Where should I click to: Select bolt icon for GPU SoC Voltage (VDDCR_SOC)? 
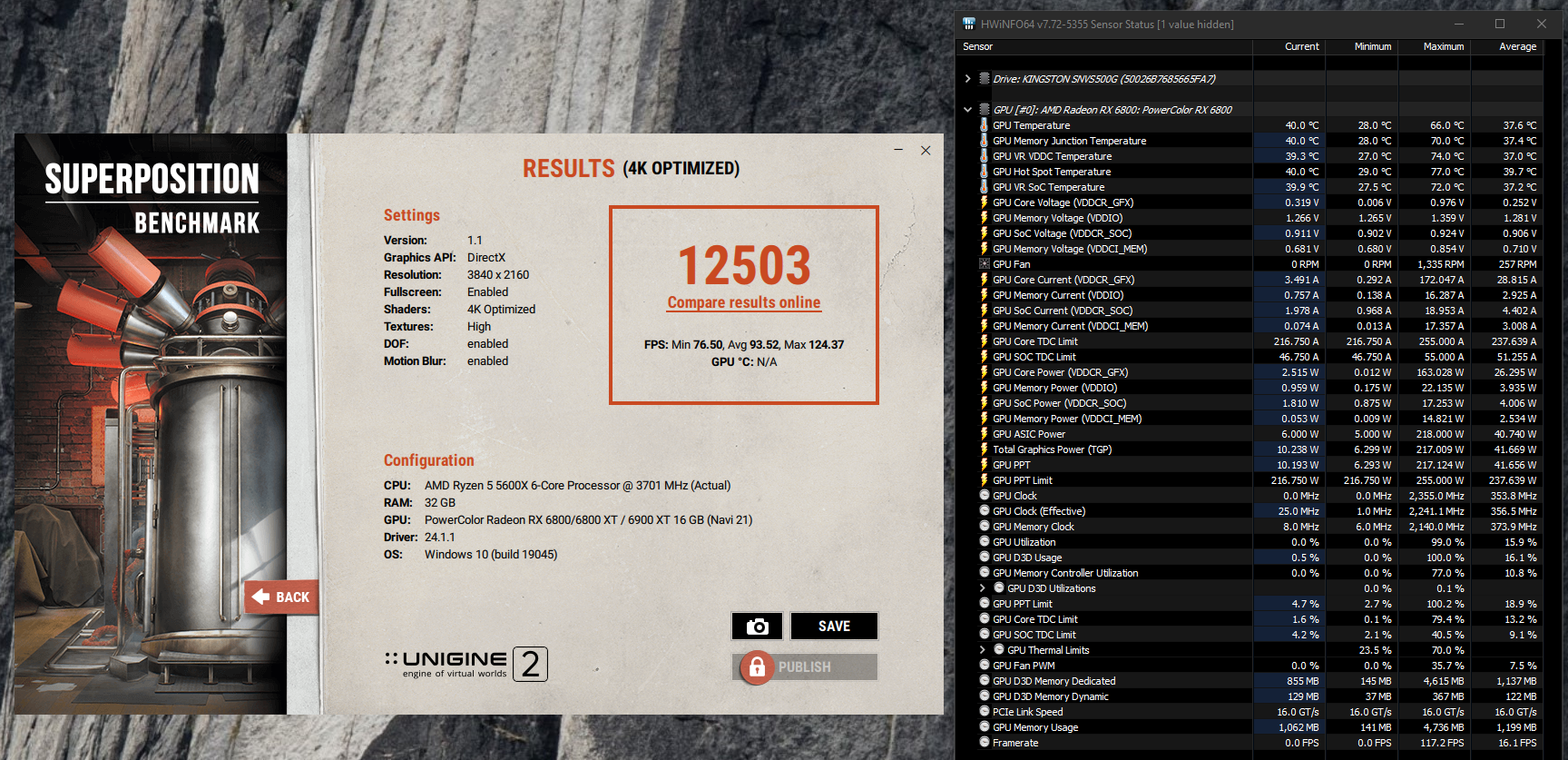[x=984, y=233]
